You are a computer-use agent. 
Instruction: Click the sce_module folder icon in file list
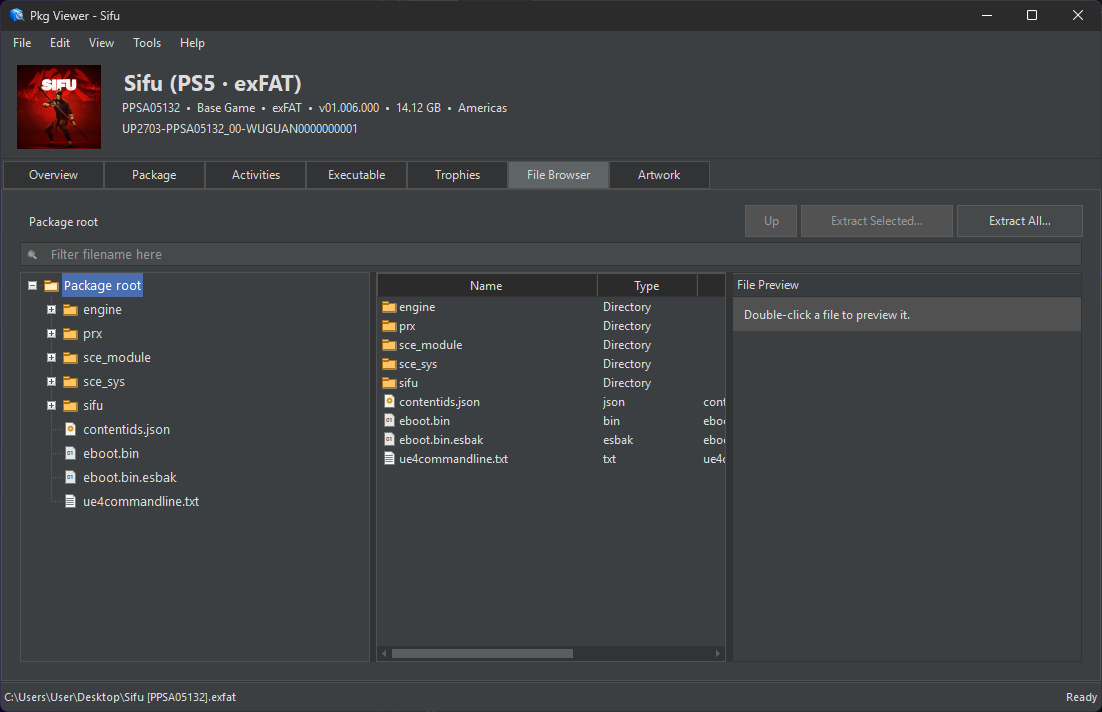389,344
